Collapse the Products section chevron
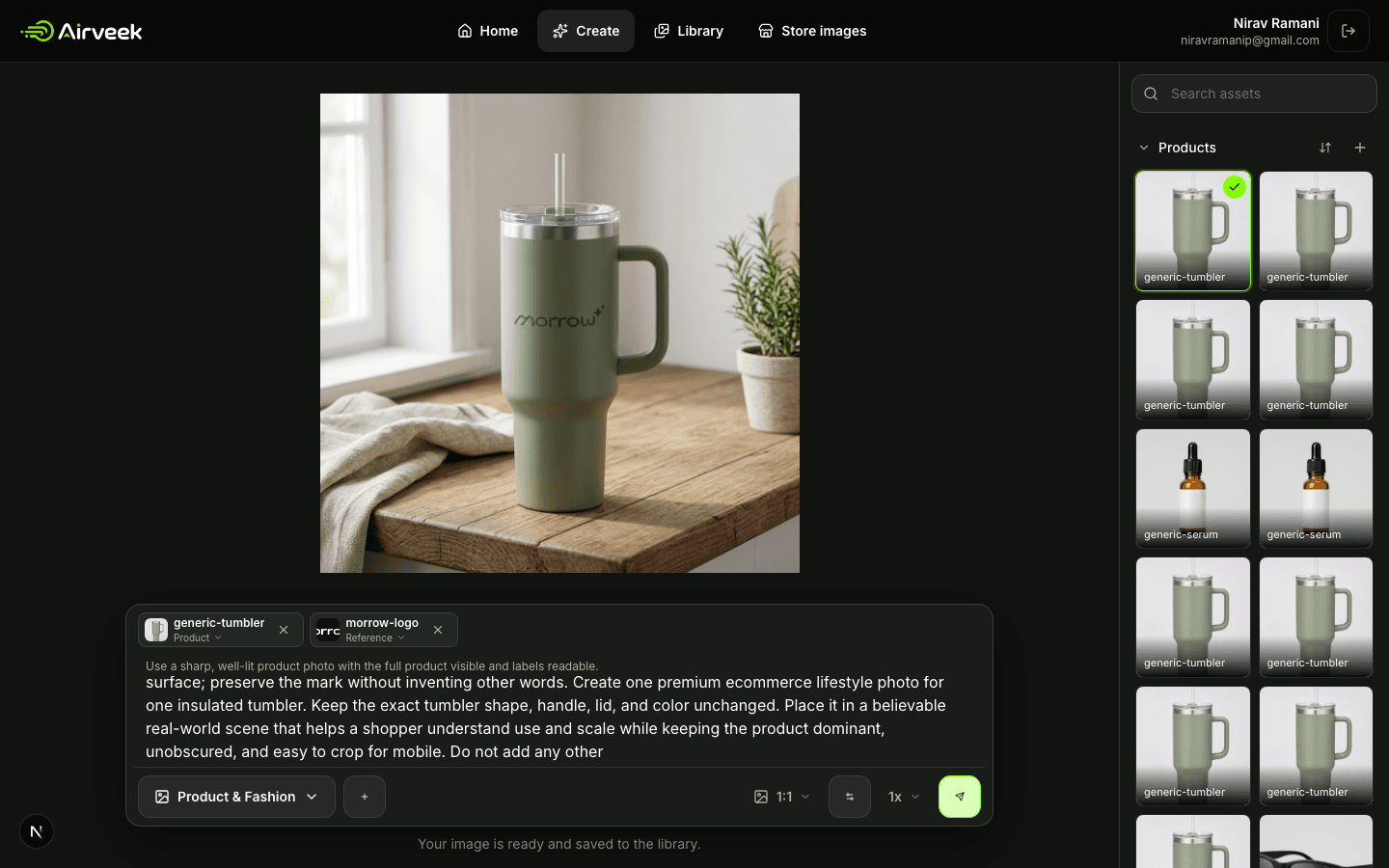Image resolution: width=1389 pixels, height=868 pixels. point(1144,148)
